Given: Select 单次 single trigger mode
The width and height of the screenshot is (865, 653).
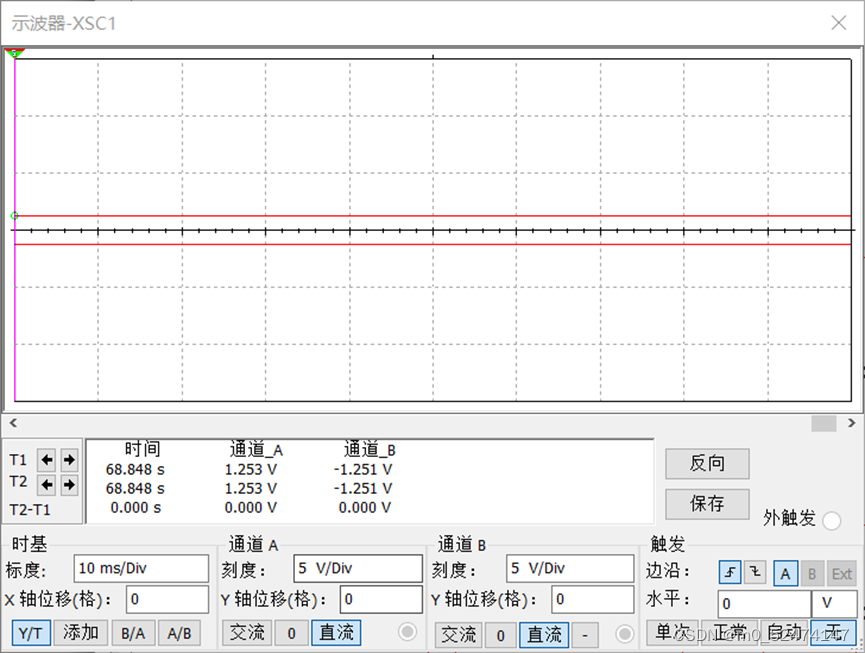Looking at the screenshot, I should click(672, 633).
